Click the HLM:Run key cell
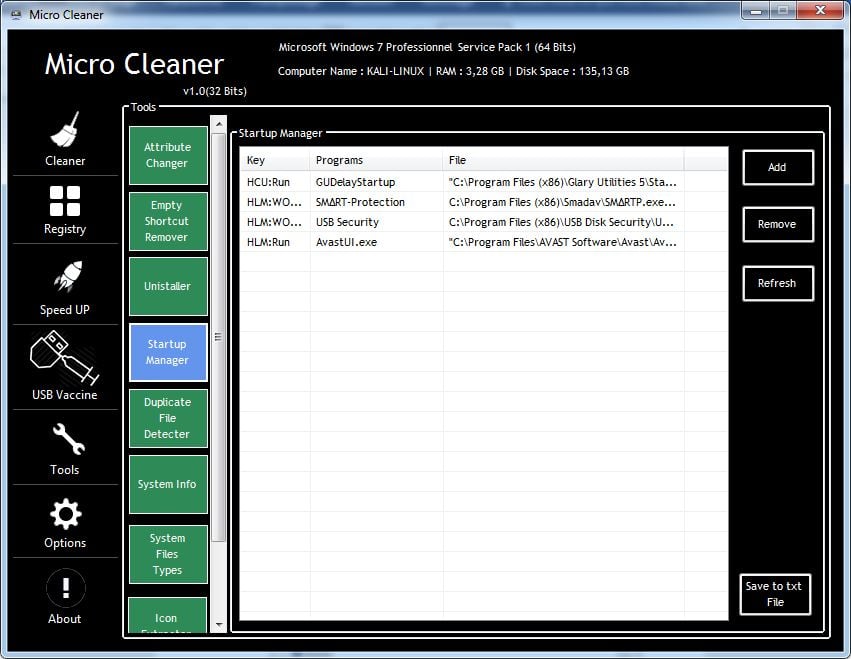The height and width of the screenshot is (659, 851). pyautogui.click(x=269, y=243)
